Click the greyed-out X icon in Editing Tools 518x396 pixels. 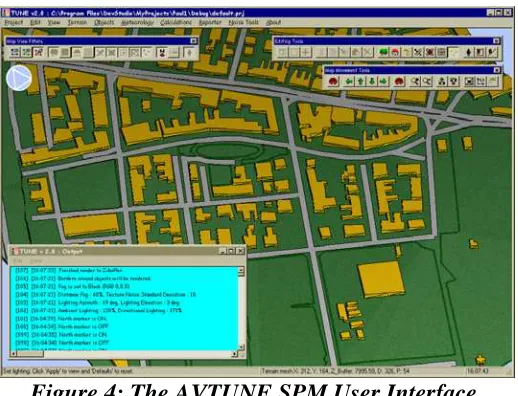click(367, 52)
